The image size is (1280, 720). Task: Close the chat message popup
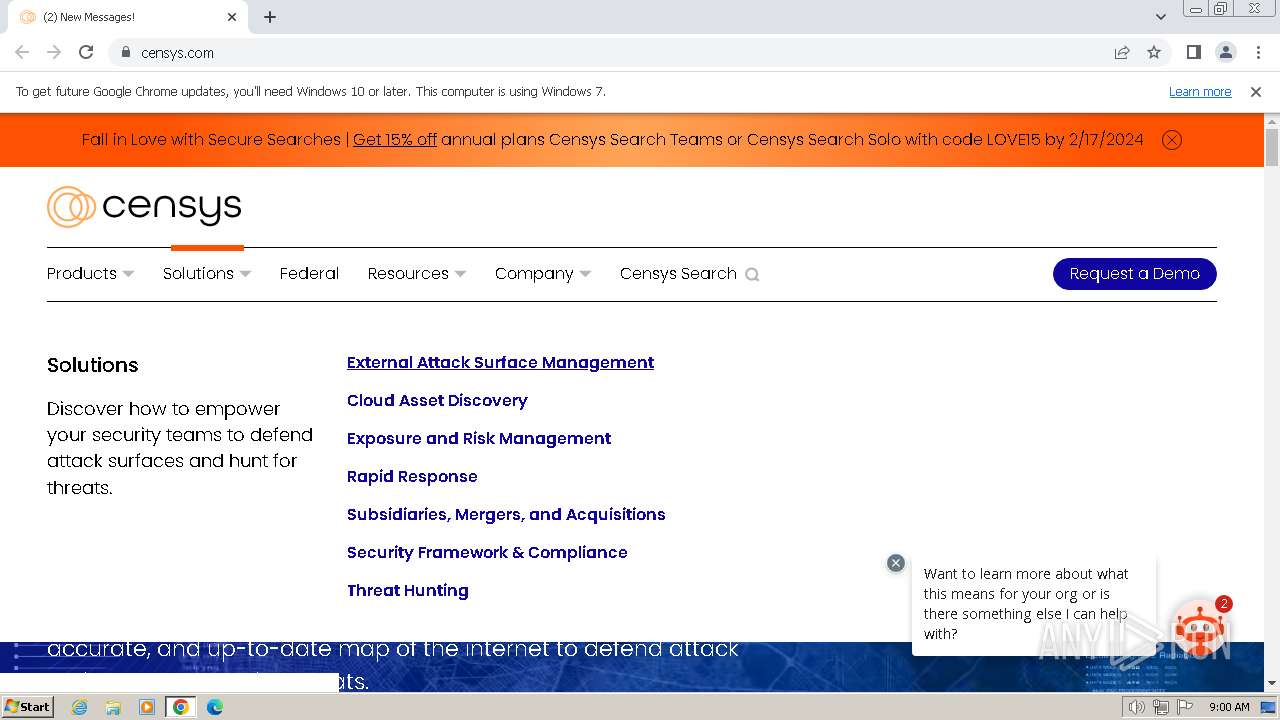[896, 563]
